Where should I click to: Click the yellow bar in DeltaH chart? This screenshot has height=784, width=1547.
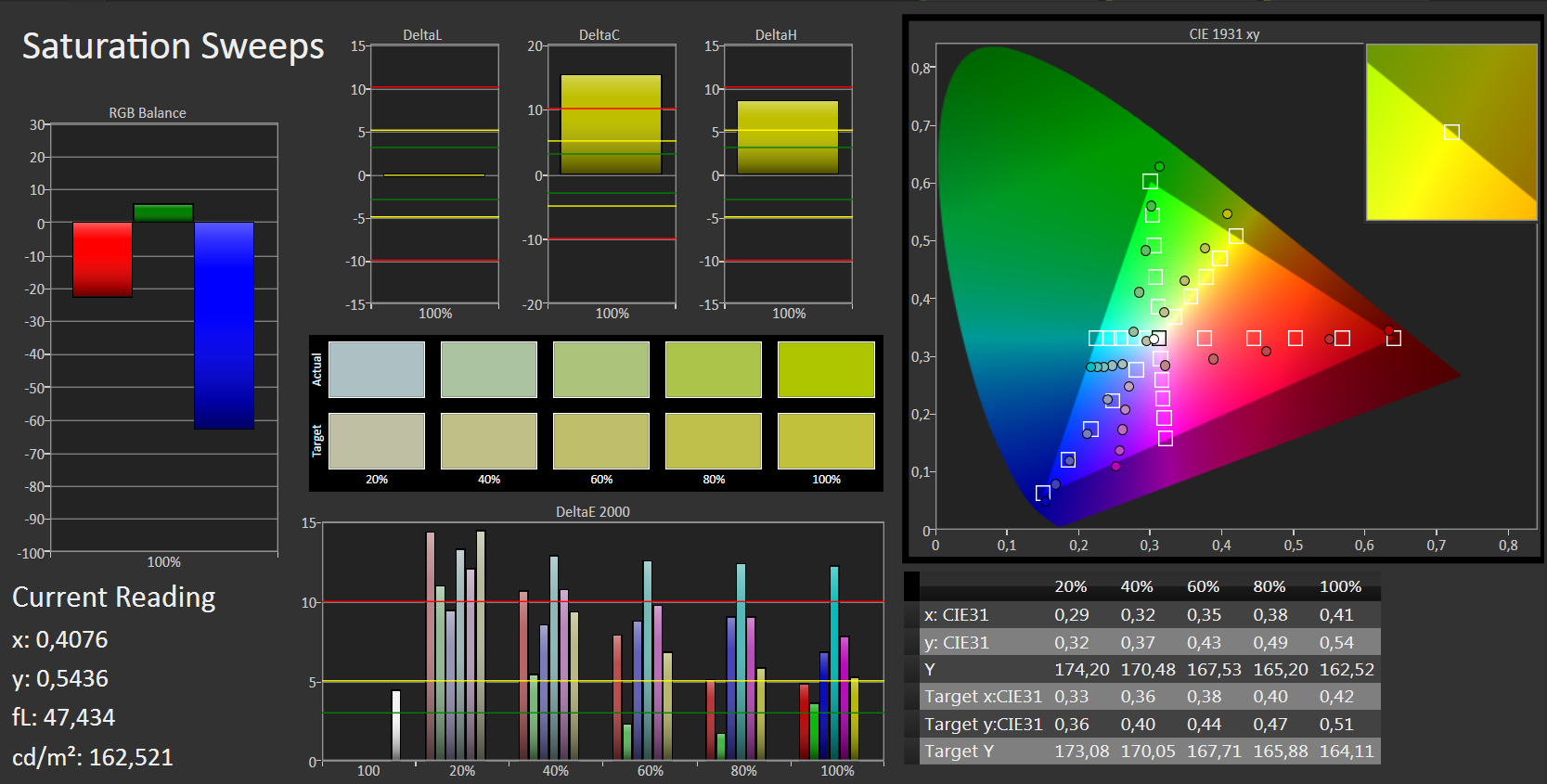tap(787, 137)
